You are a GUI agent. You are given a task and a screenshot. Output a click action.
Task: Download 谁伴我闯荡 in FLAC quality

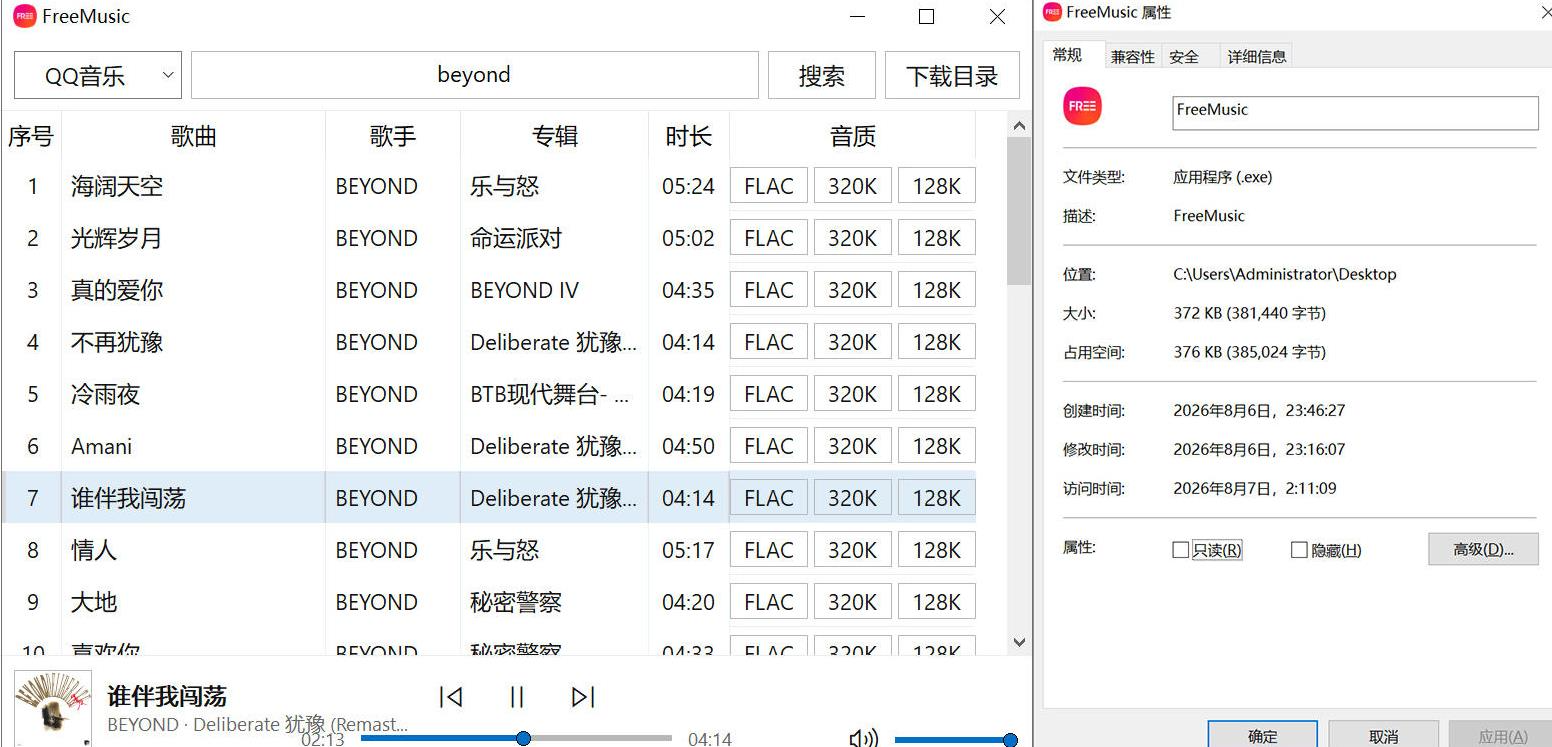click(769, 498)
